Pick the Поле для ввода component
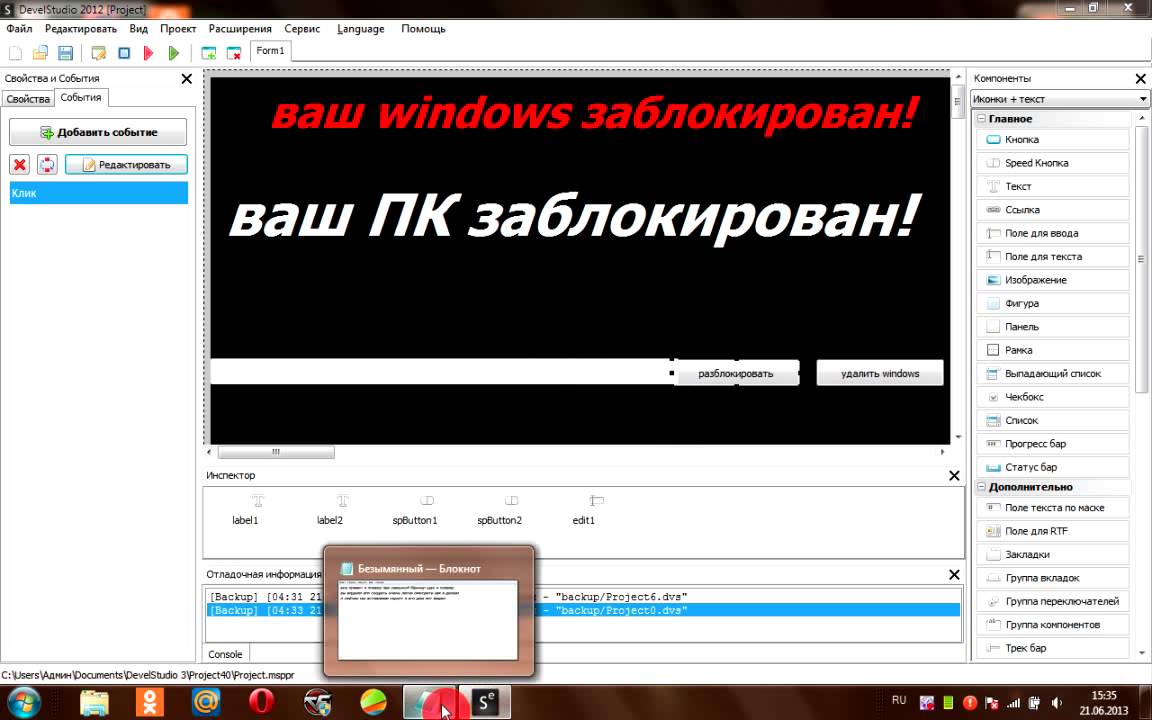This screenshot has width=1152, height=720. click(x=1053, y=234)
